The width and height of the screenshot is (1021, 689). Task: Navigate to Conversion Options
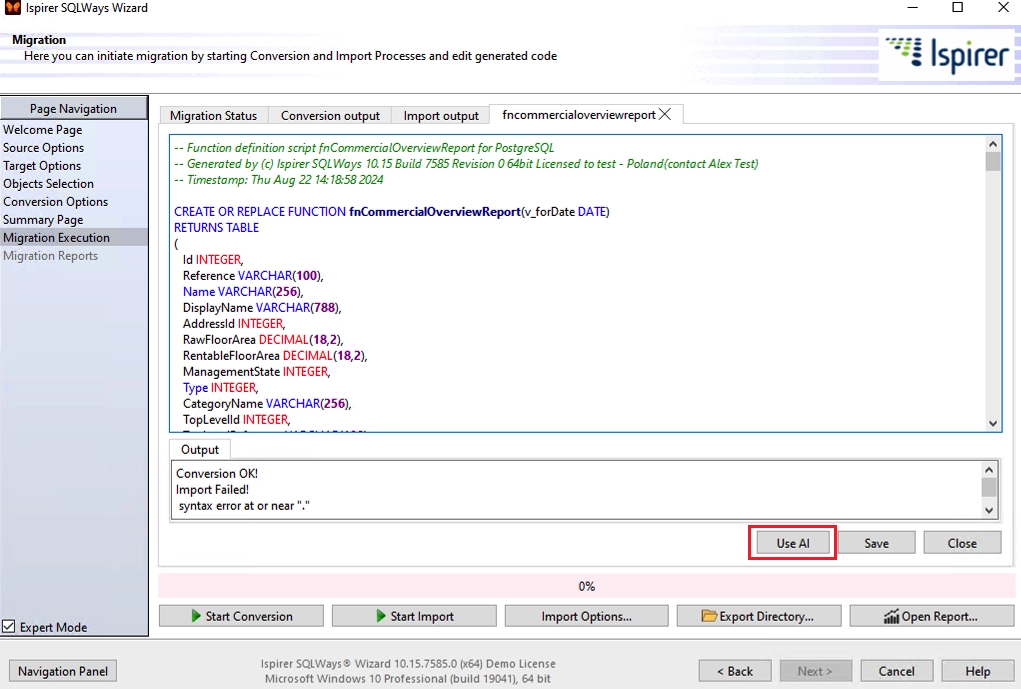point(55,202)
